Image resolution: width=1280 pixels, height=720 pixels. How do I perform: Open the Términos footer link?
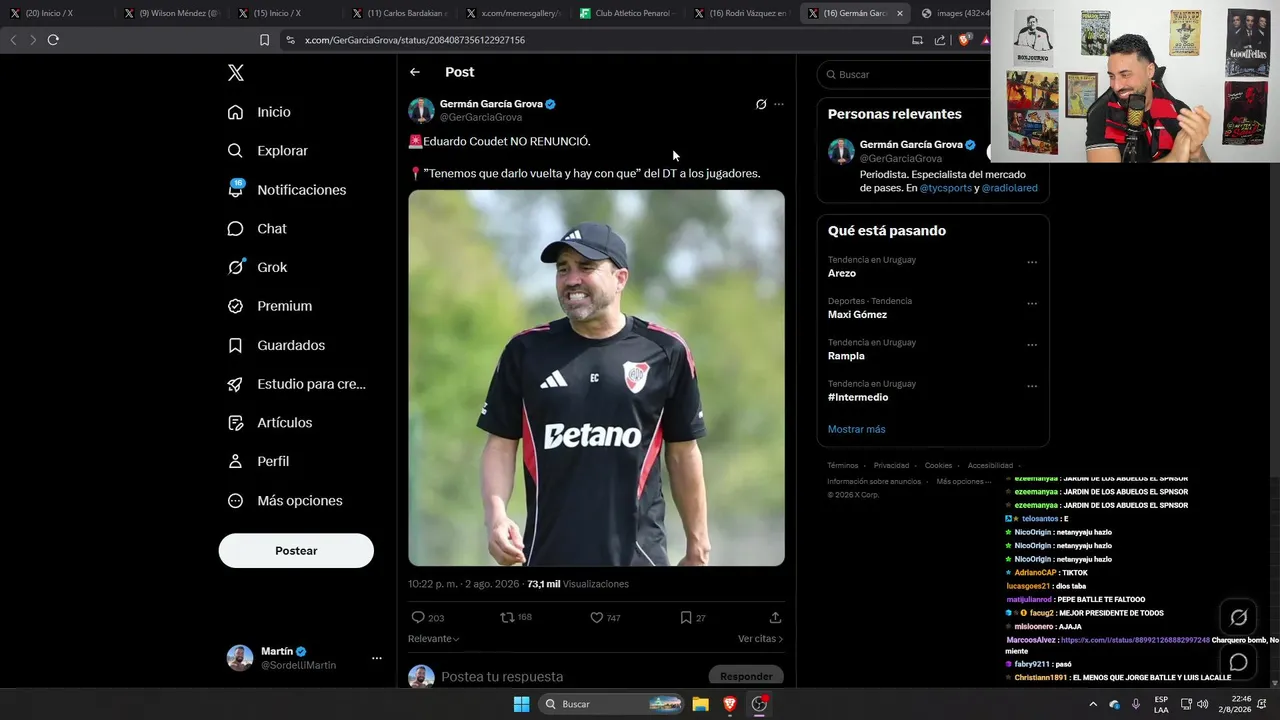[843, 466]
